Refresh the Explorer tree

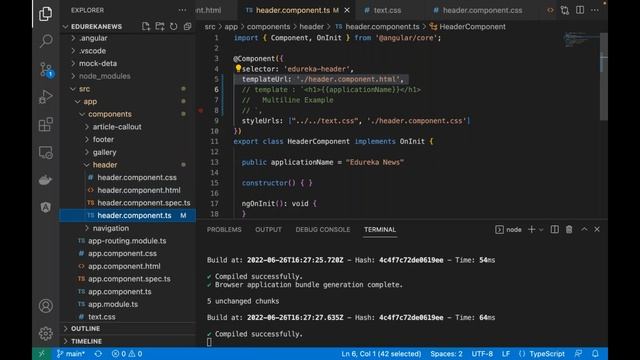173,27
